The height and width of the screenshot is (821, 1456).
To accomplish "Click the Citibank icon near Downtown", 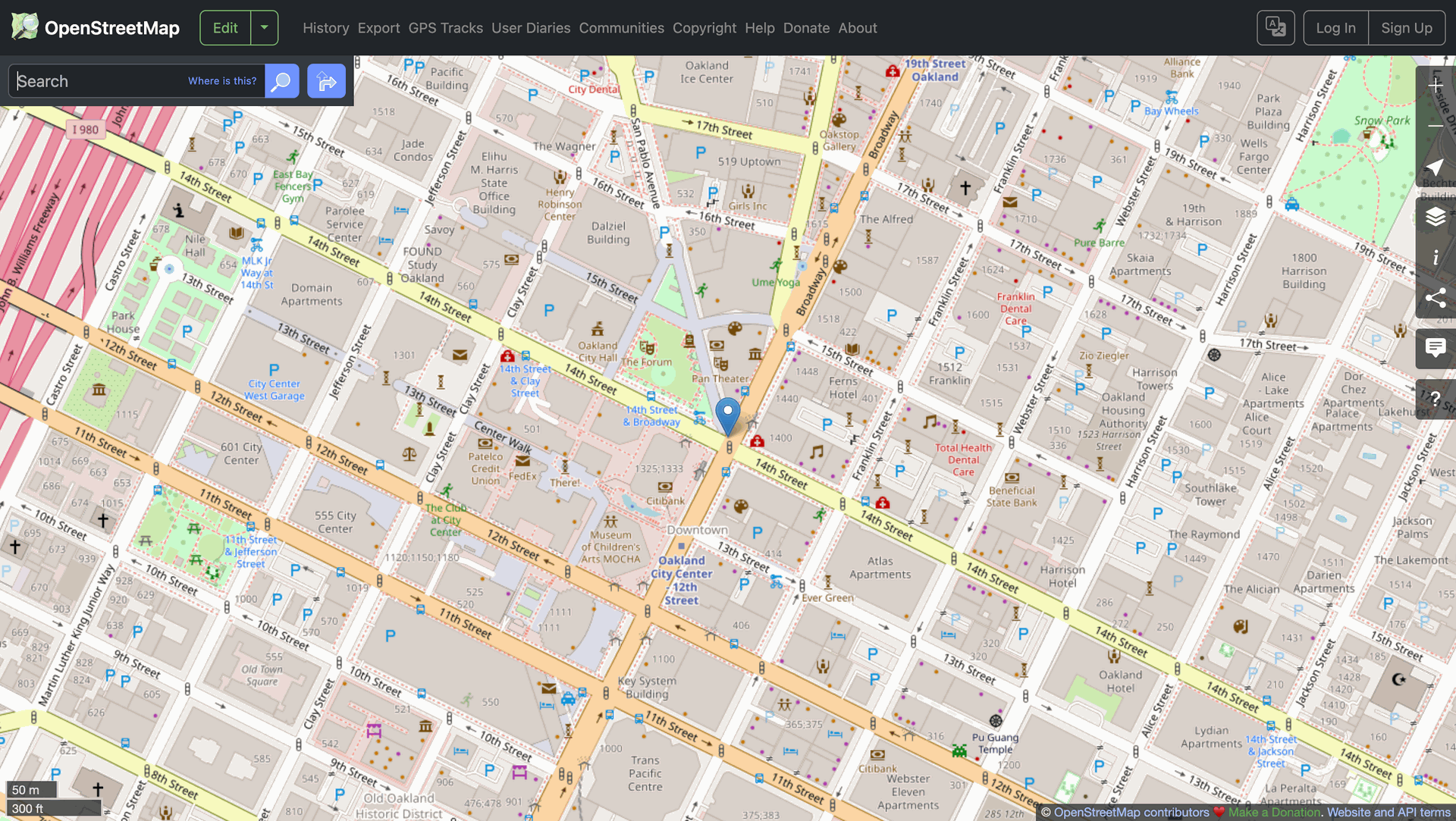I will pos(665,486).
